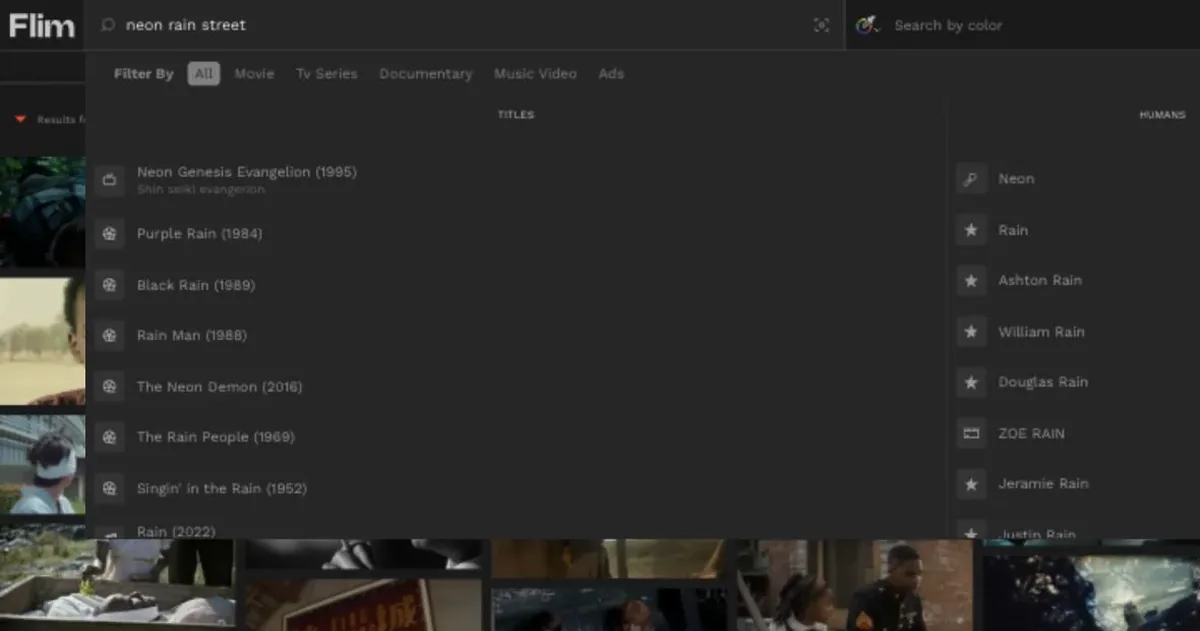Open Purple Rain (1984)
This screenshot has width=1200, height=631.
(199, 234)
